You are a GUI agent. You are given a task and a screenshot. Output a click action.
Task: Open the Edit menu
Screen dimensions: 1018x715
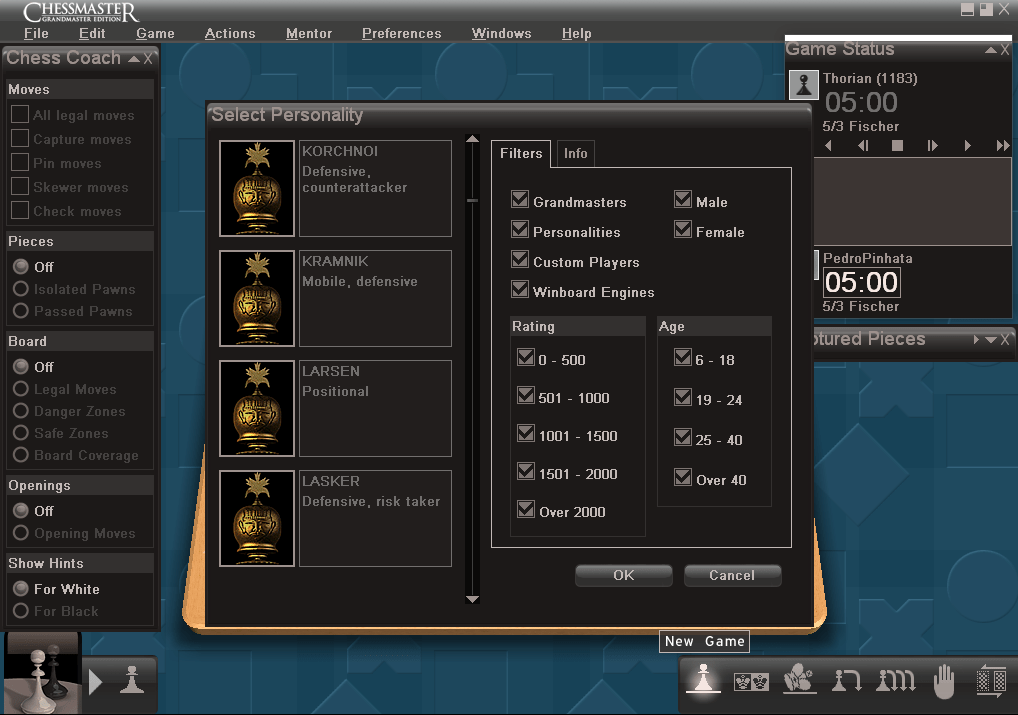(x=92, y=34)
